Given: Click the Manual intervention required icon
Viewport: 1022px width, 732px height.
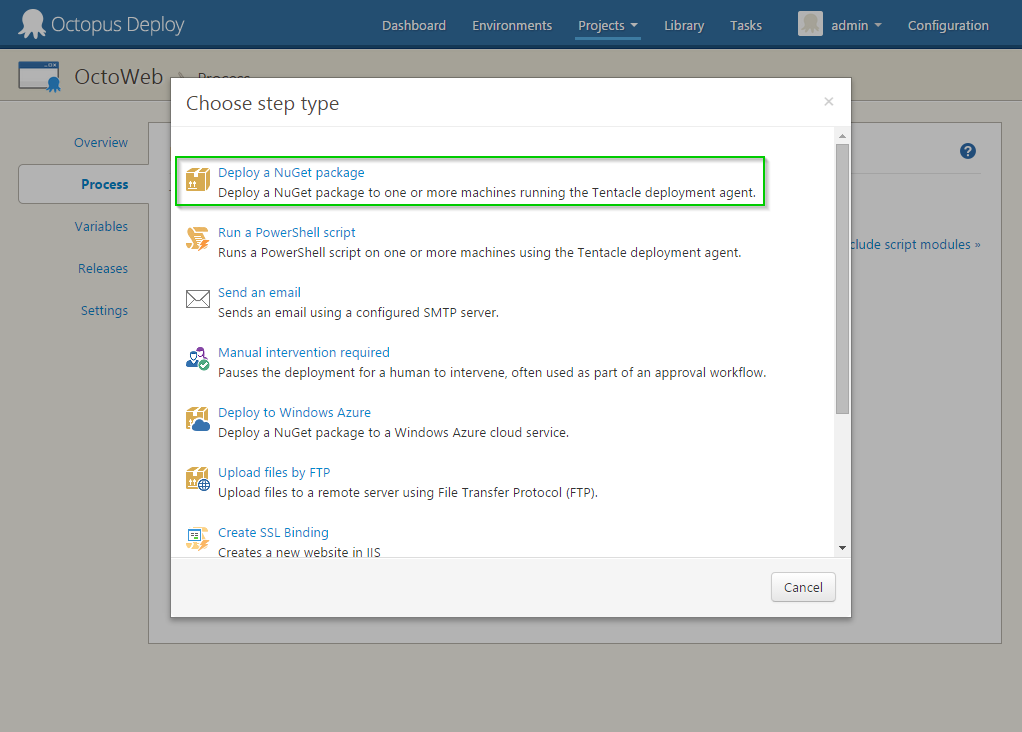Looking at the screenshot, I should pos(197,359).
